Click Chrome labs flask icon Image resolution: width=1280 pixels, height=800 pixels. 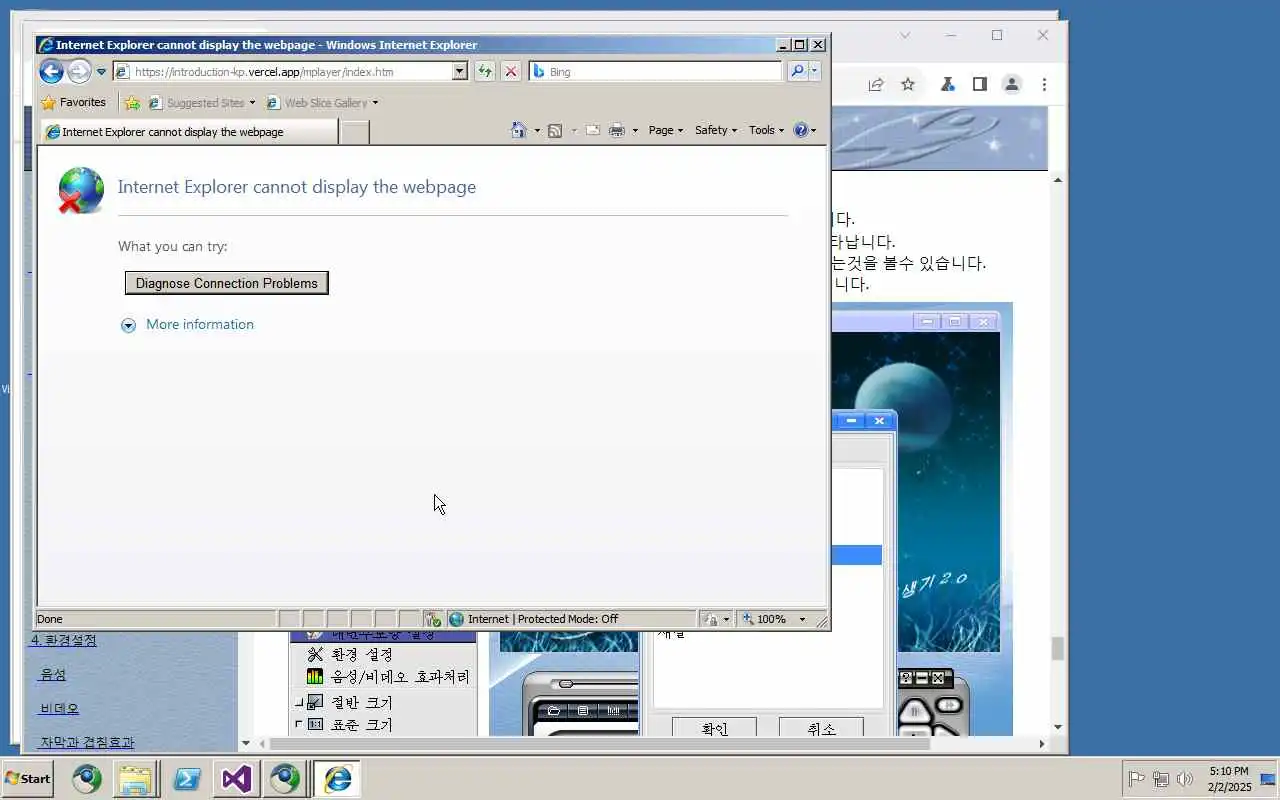coord(947,85)
